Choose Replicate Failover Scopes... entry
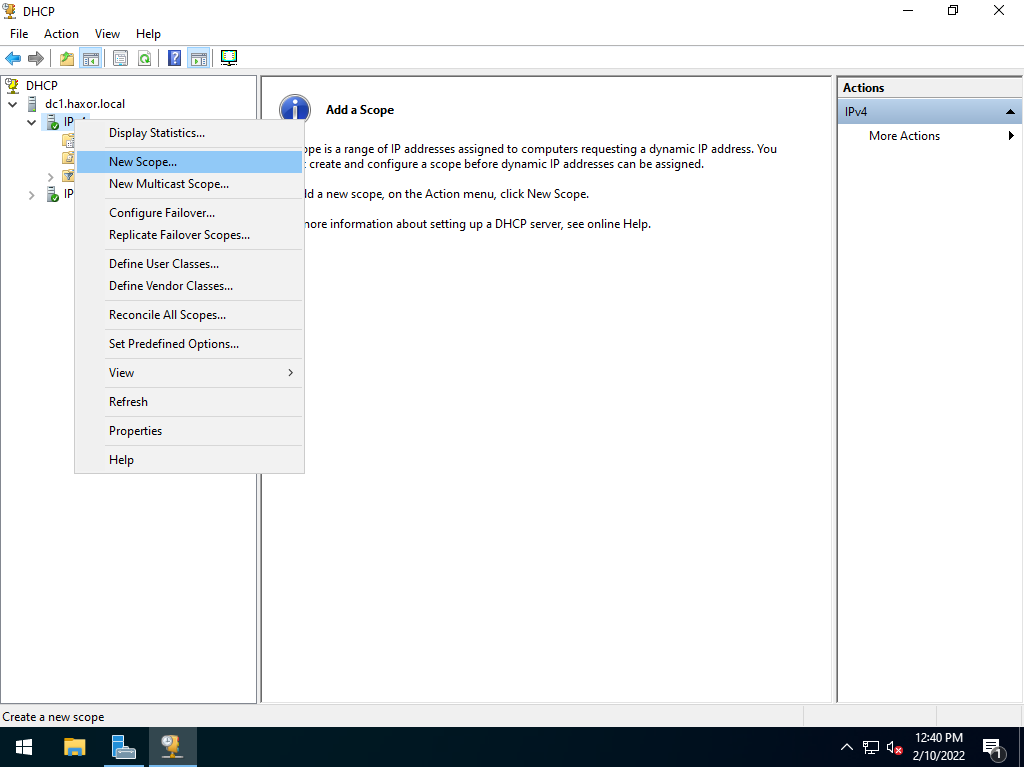This screenshot has height=767, width=1024. coord(189,235)
